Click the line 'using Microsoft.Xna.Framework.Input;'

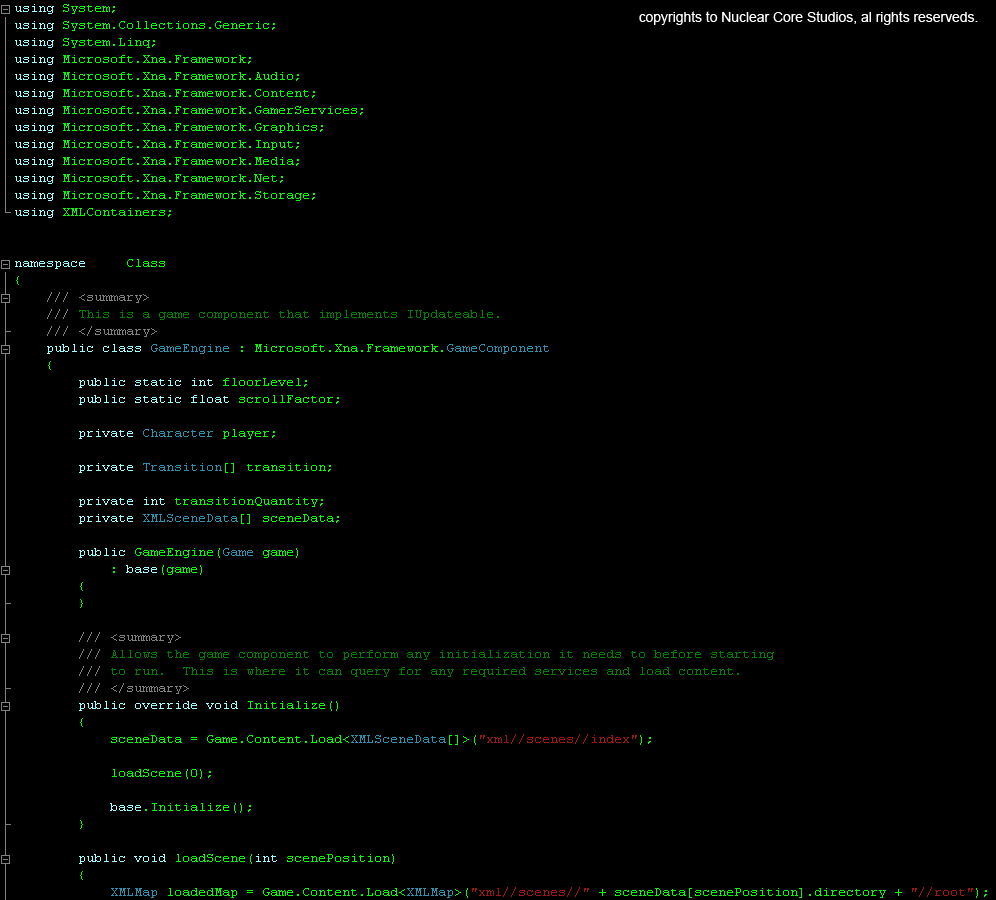click(158, 145)
